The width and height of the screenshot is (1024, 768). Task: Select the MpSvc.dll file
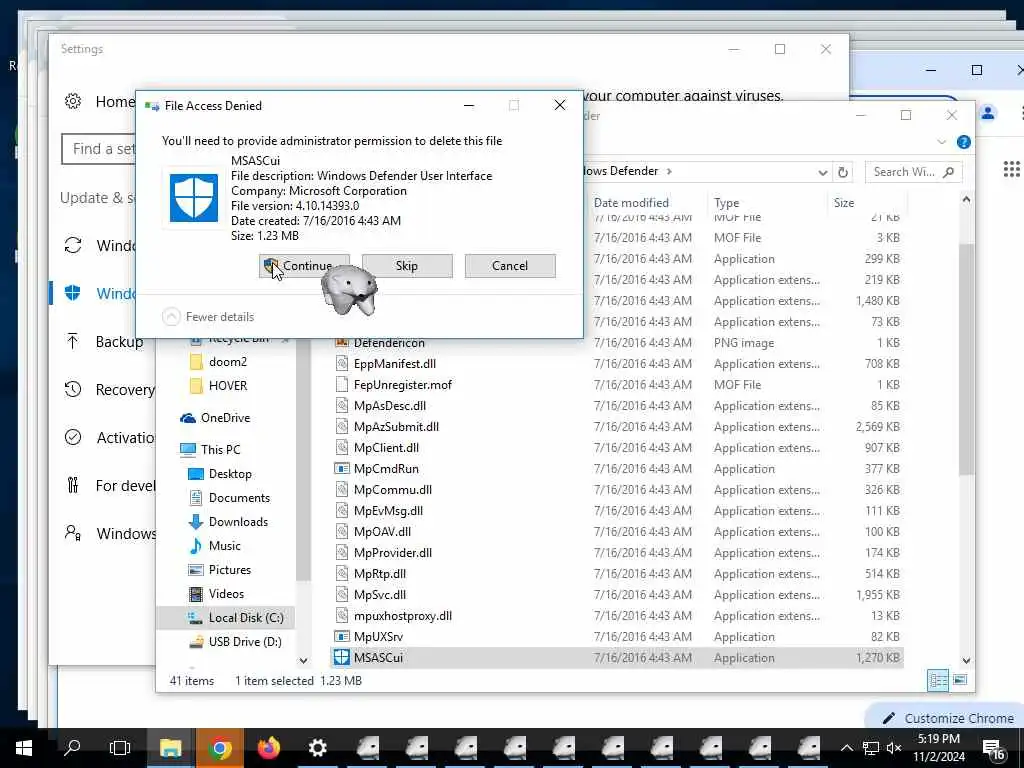tap(379, 595)
